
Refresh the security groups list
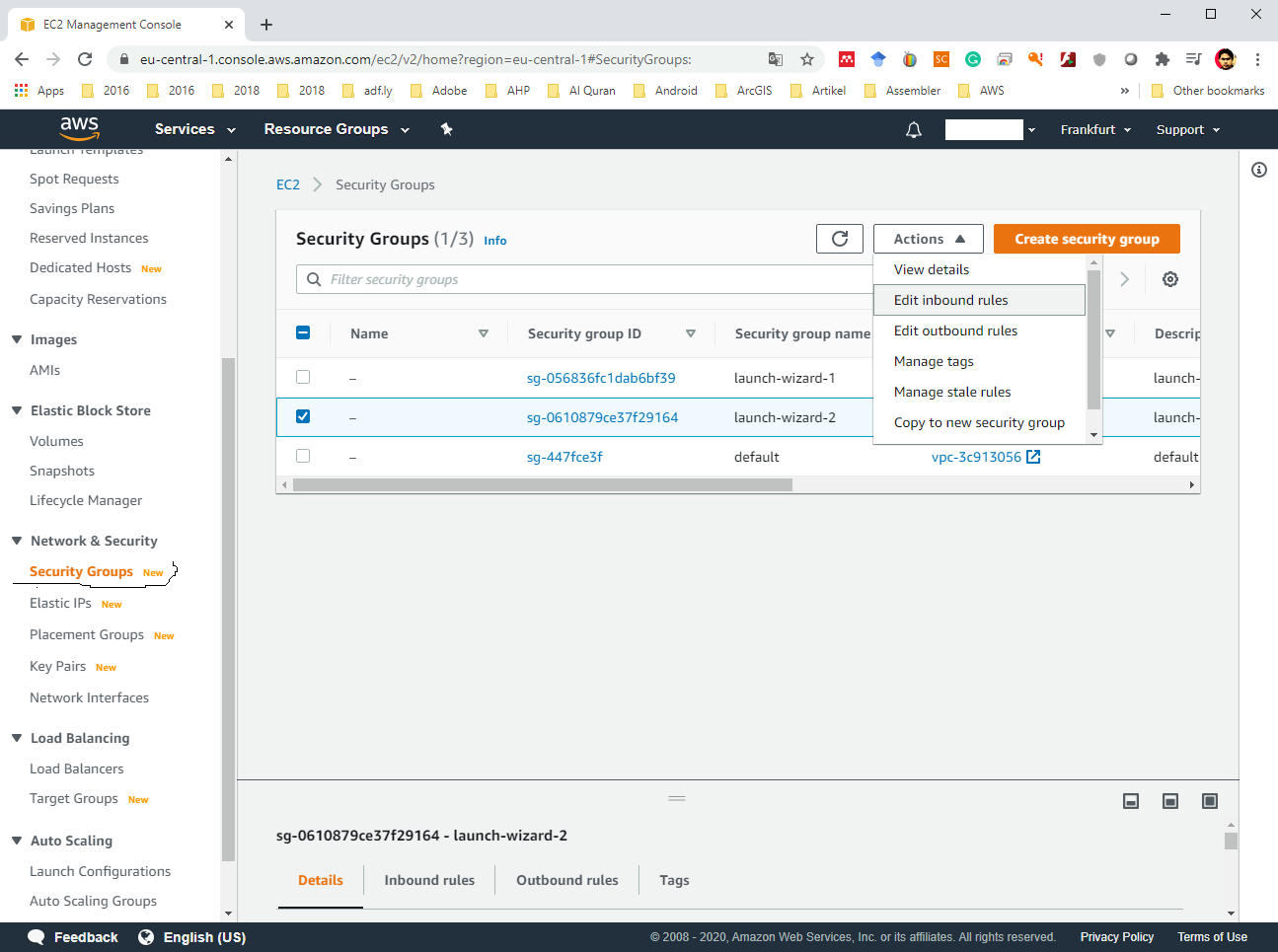point(840,239)
